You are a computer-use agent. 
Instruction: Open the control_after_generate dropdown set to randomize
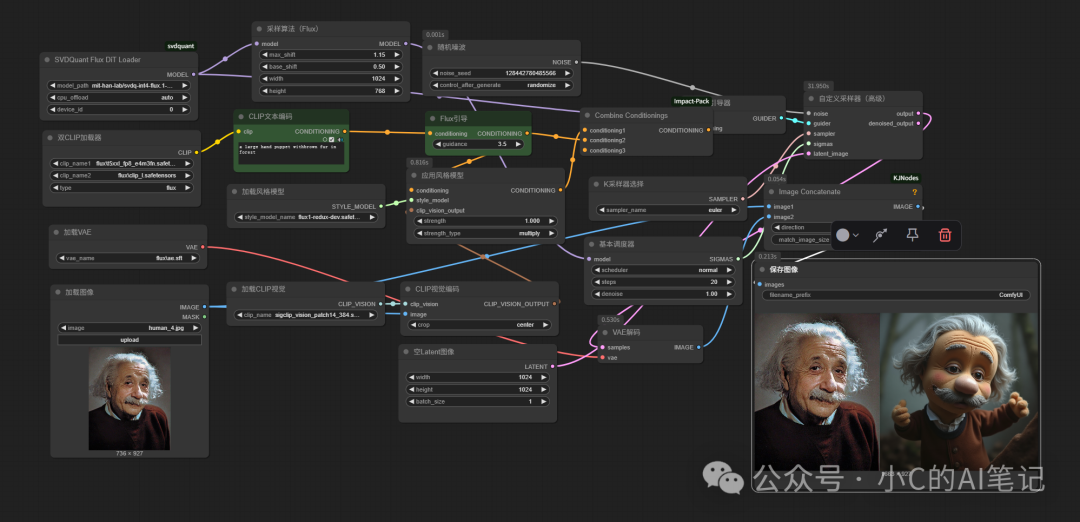pos(501,85)
